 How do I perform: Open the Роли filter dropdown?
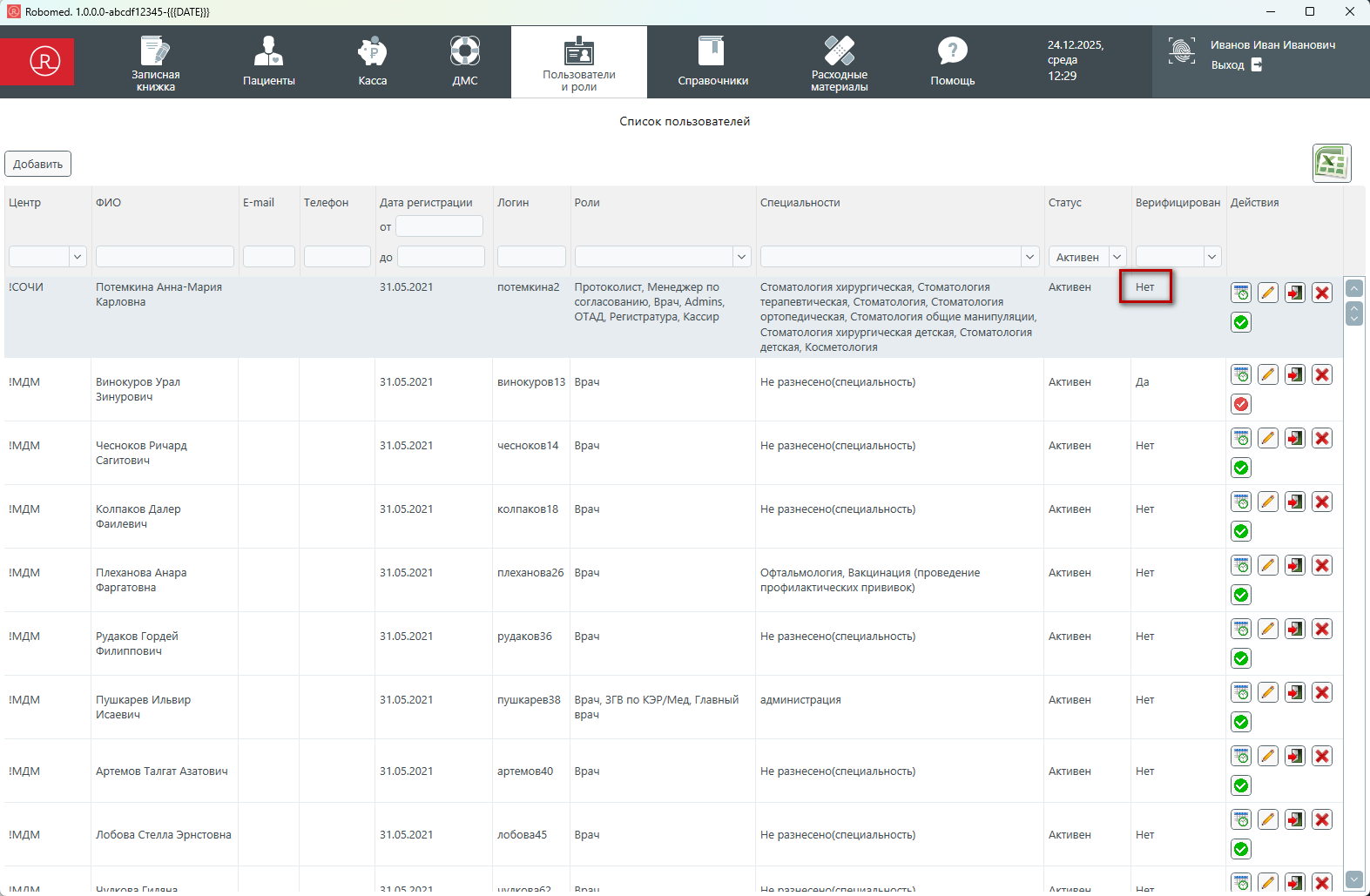click(741, 257)
